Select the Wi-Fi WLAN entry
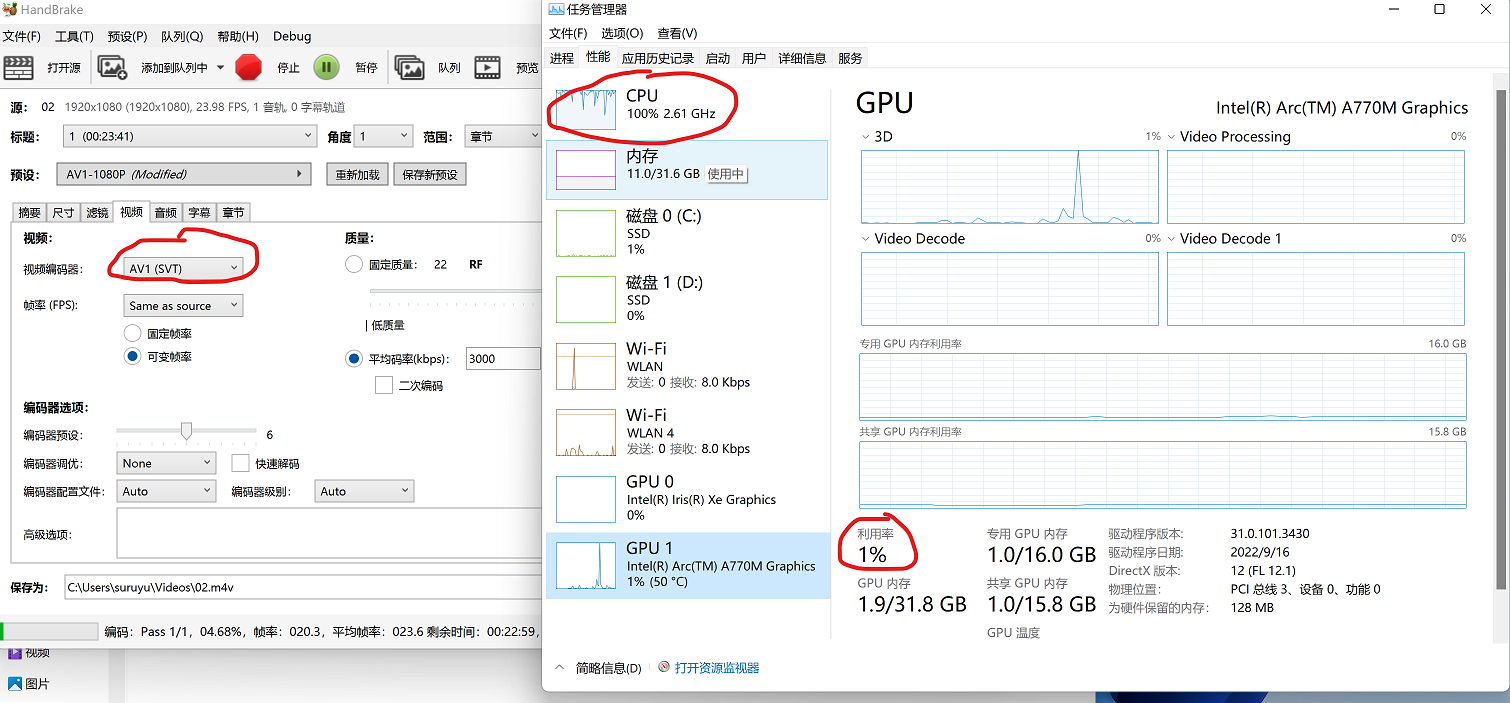The height and width of the screenshot is (703, 1510). click(x=687, y=365)
